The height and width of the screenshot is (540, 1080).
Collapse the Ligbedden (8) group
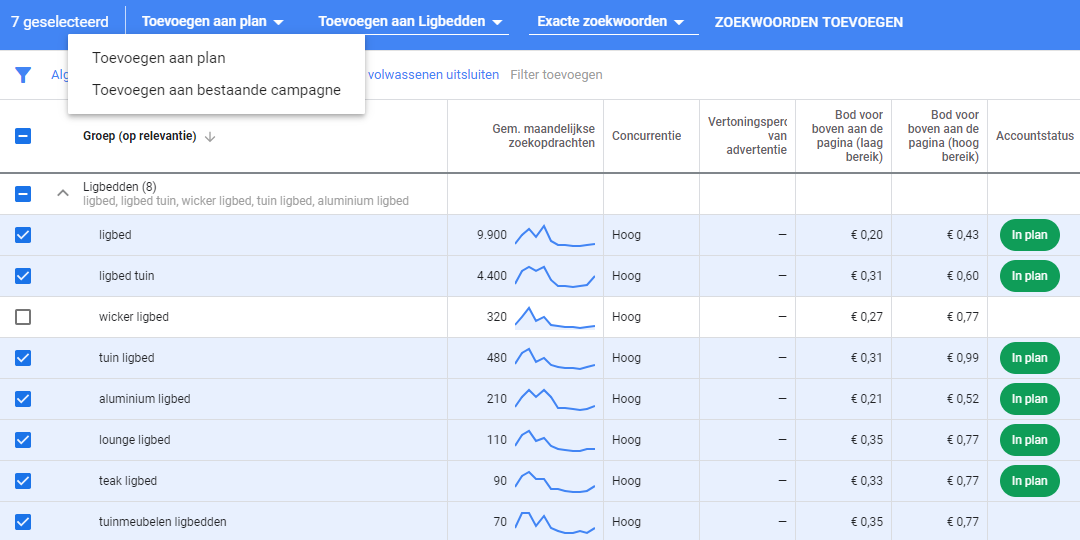[62, 194]
